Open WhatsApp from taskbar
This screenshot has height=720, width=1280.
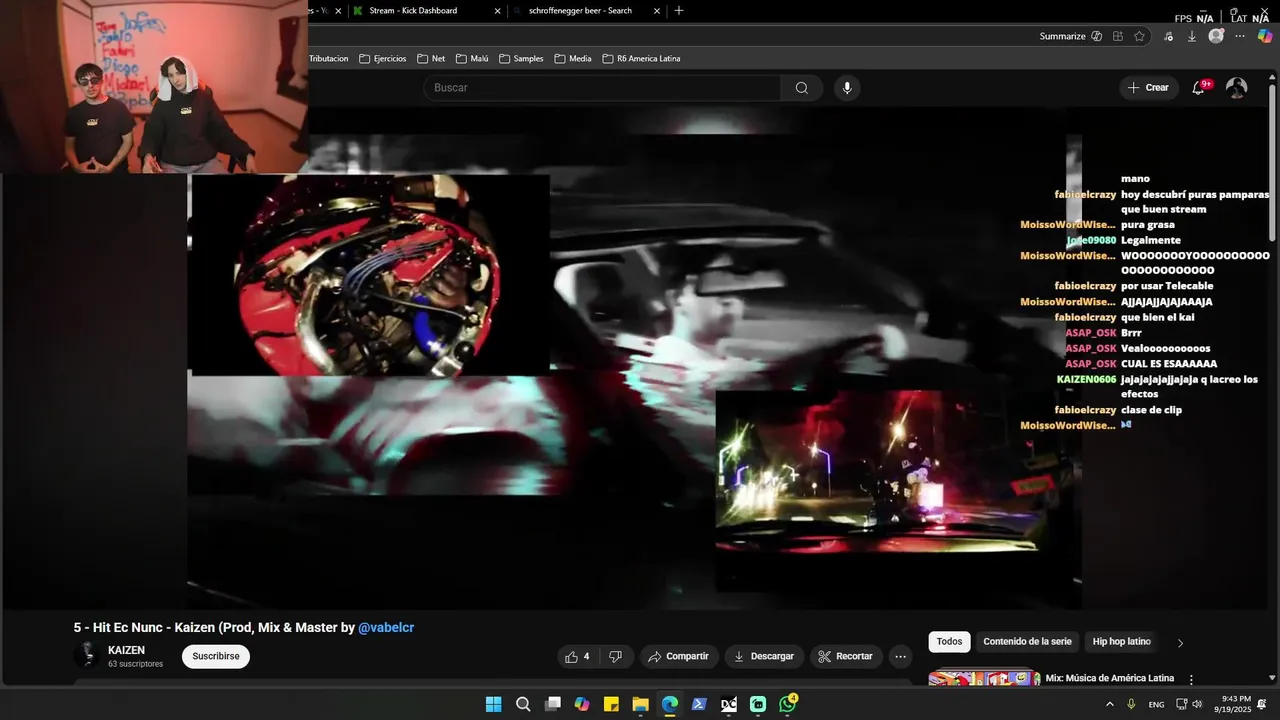coord(788,704)
